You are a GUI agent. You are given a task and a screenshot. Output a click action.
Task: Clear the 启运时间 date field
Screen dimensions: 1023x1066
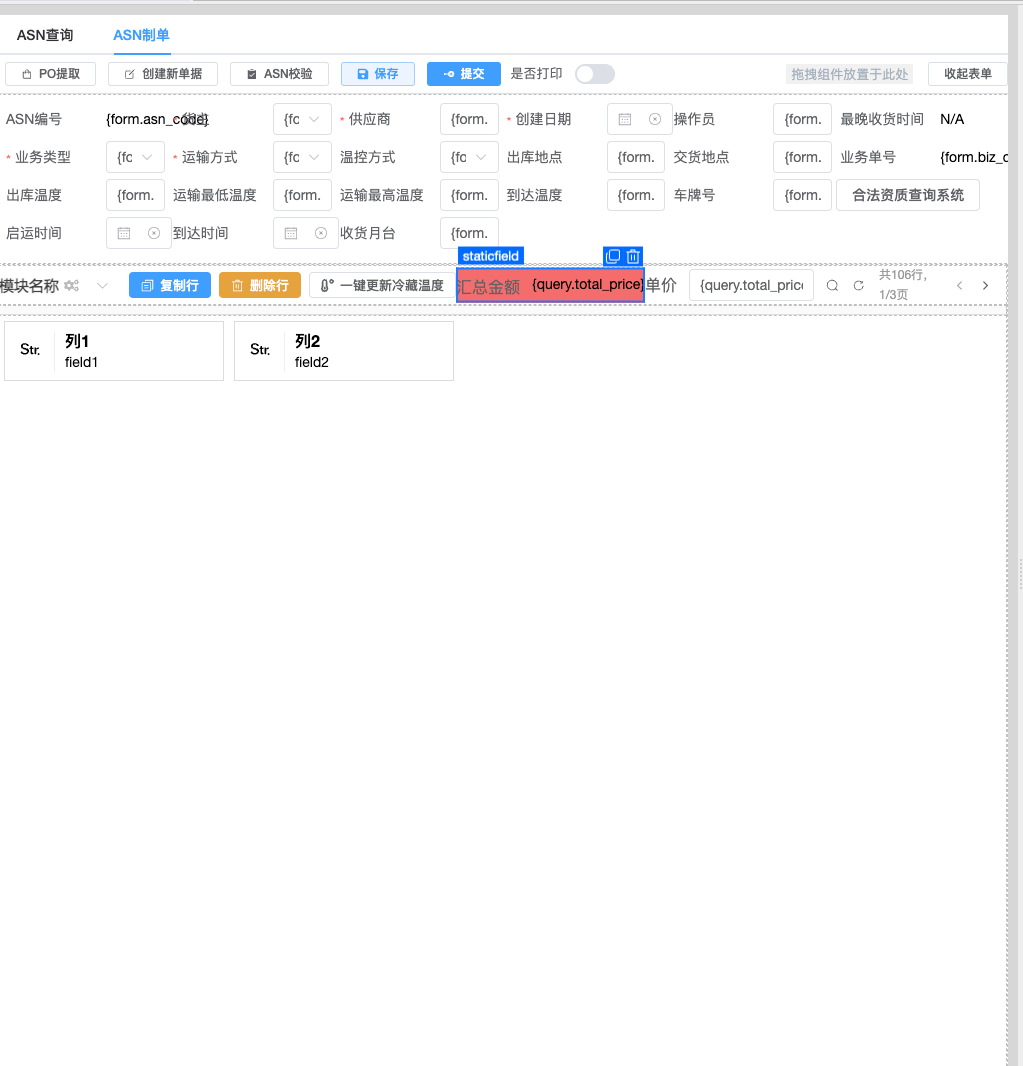(154, 233)
